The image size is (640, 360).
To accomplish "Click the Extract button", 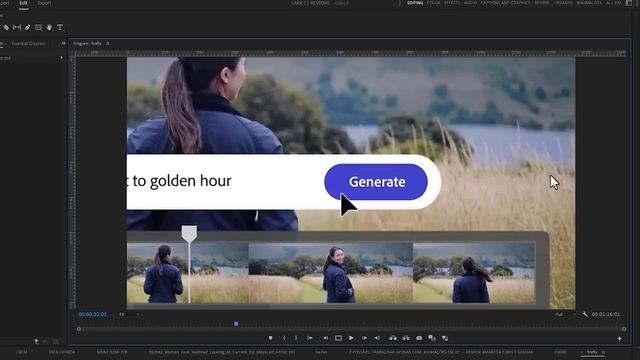I will point(406,338).
